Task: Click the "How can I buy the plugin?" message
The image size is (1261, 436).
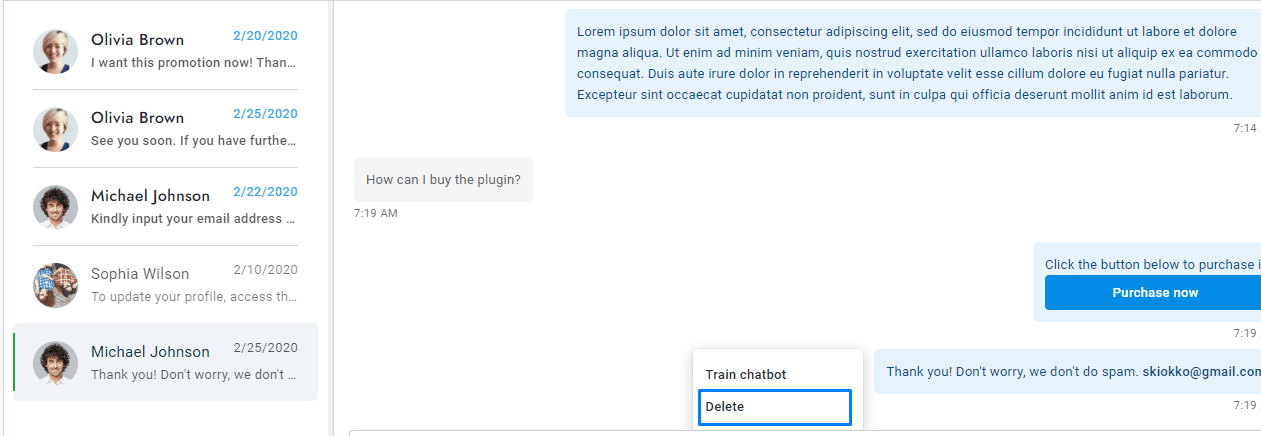Action: coord(443,180)
